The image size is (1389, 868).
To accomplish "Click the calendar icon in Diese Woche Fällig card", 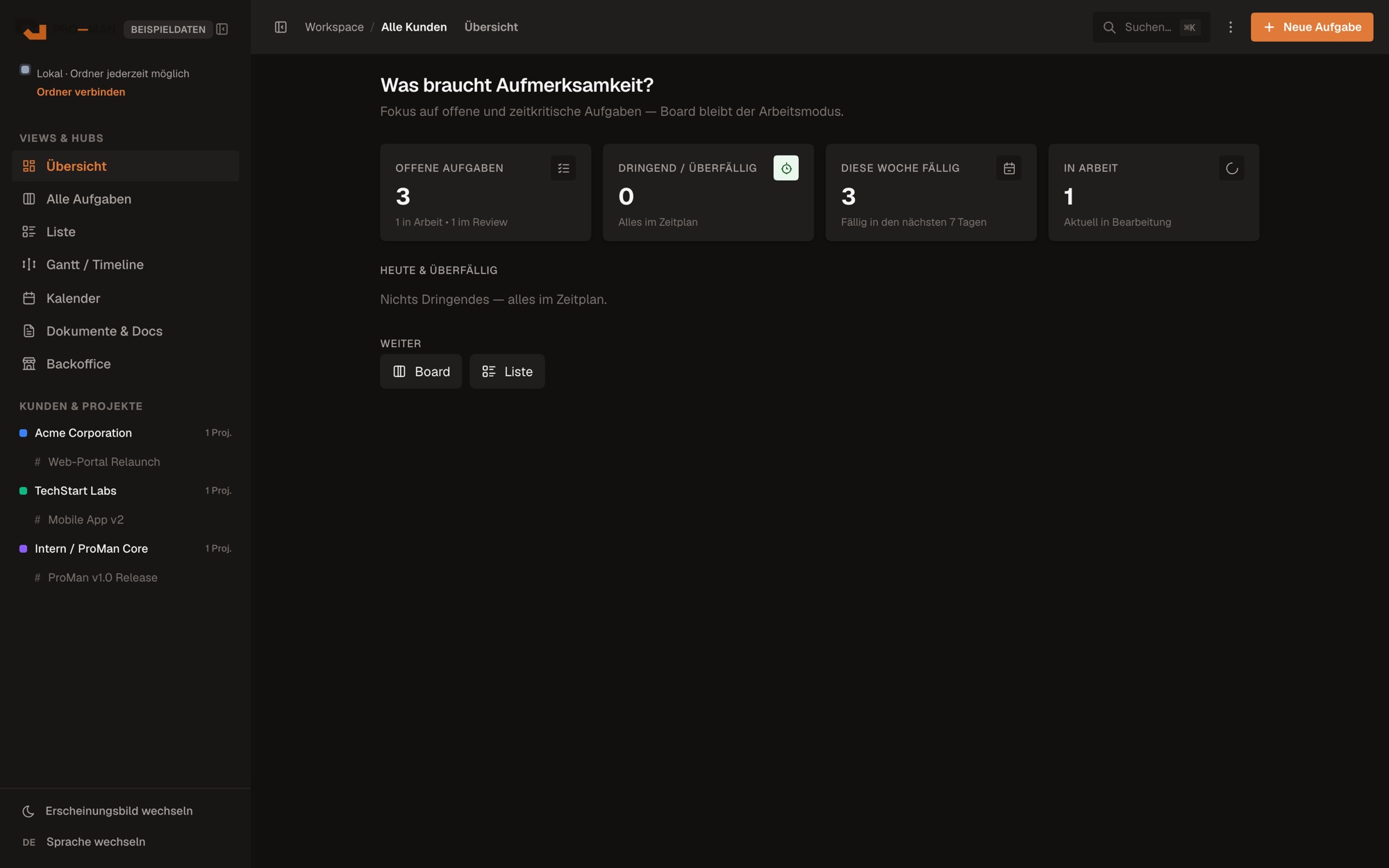I will point(1009,168).
